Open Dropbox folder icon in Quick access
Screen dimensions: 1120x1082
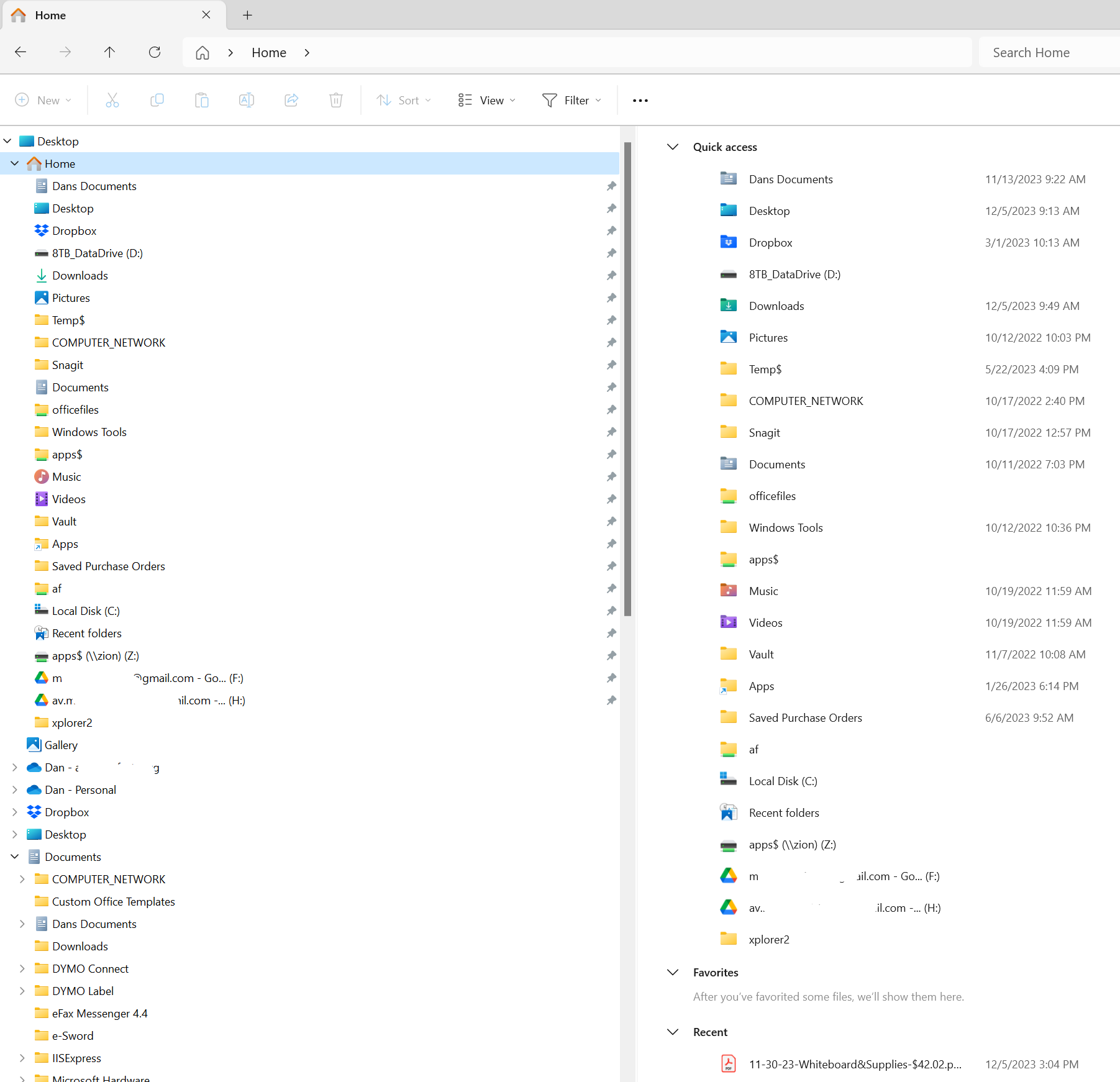[729, 242]
